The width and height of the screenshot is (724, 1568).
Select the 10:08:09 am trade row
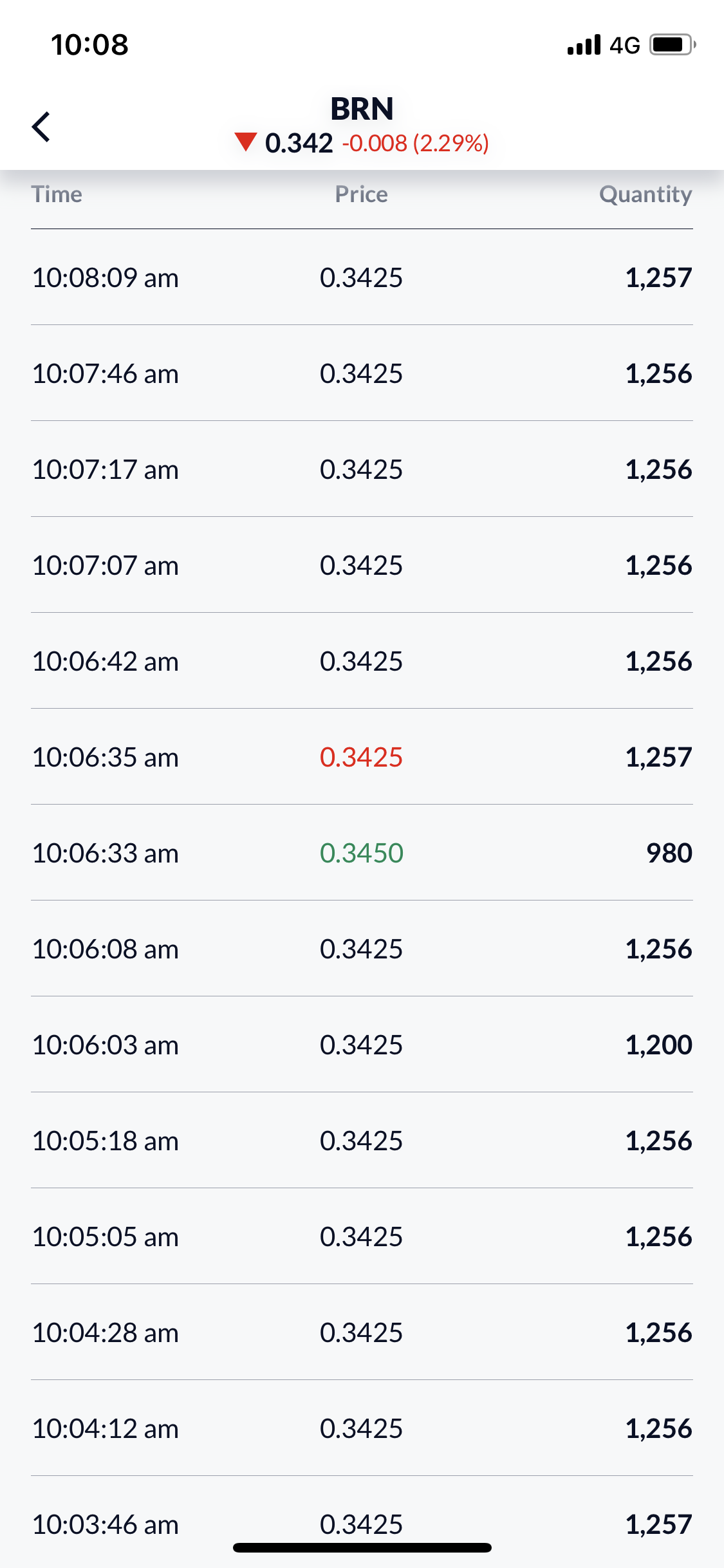[362, 277]
